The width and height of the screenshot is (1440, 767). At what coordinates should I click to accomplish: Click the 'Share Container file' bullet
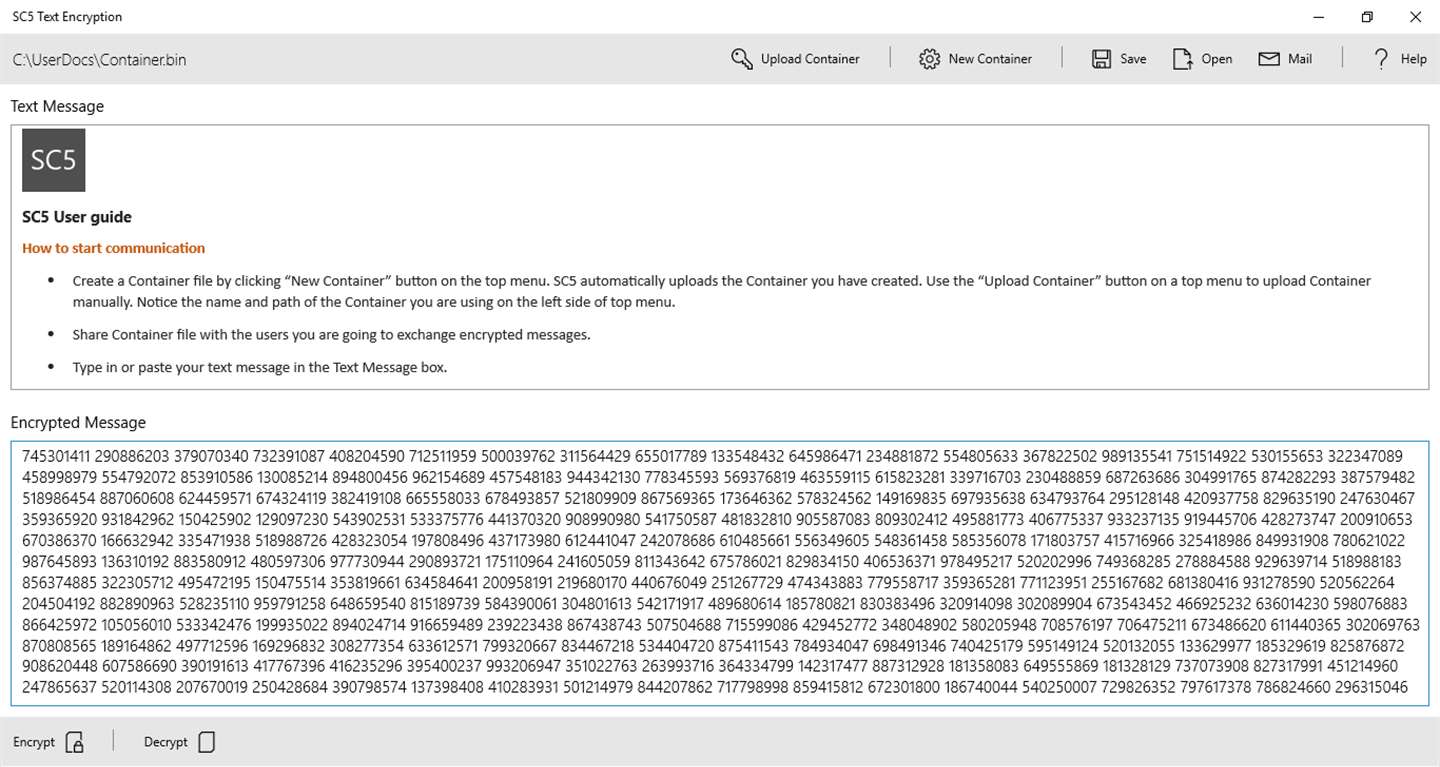click(x=331, y=335)
